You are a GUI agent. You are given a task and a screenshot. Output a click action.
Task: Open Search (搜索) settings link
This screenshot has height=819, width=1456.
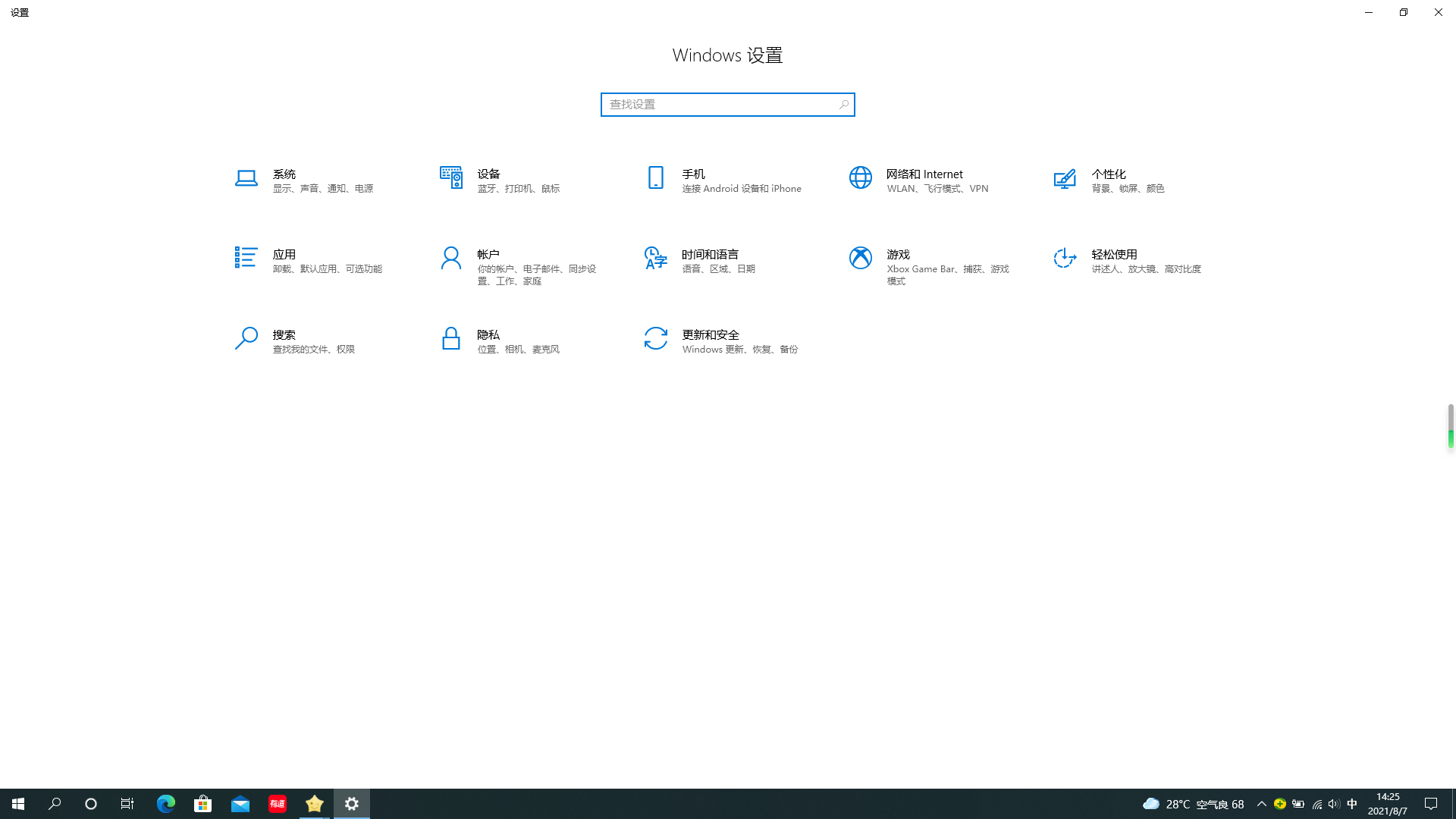[x=284, y=335]
